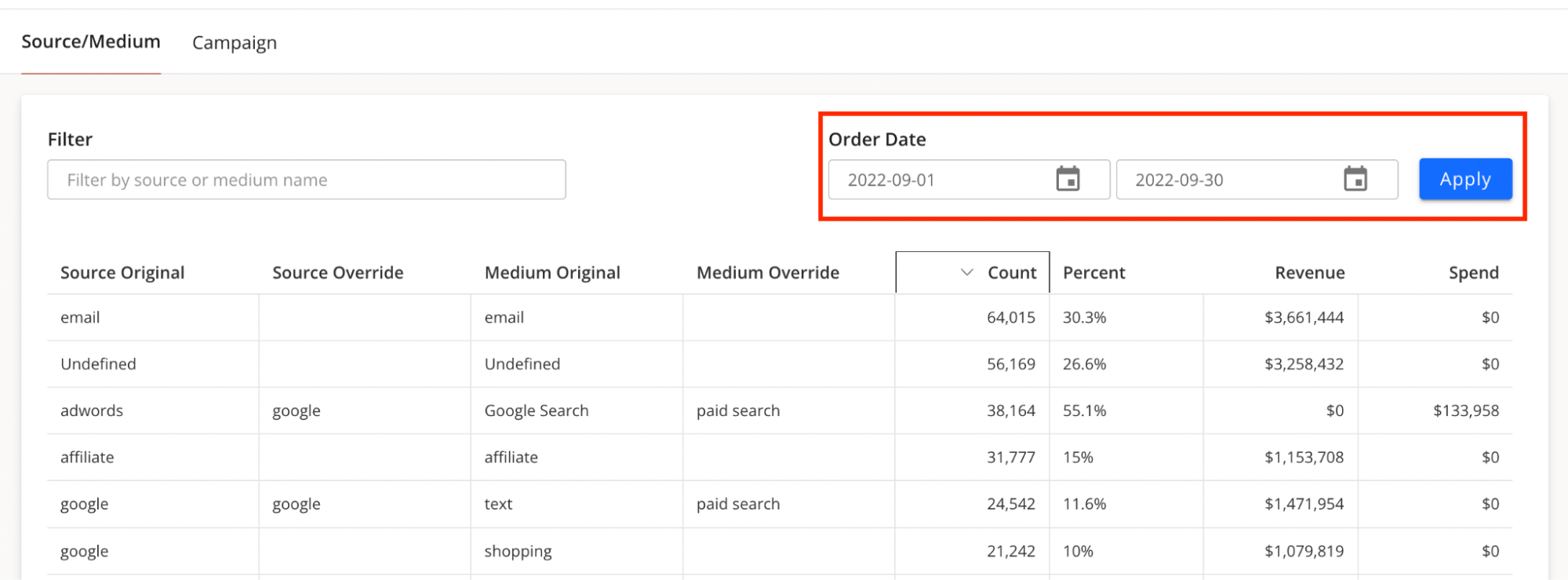Click the Revenue column header
This screenshot has width=1568, height=580.
(1310, 272)
